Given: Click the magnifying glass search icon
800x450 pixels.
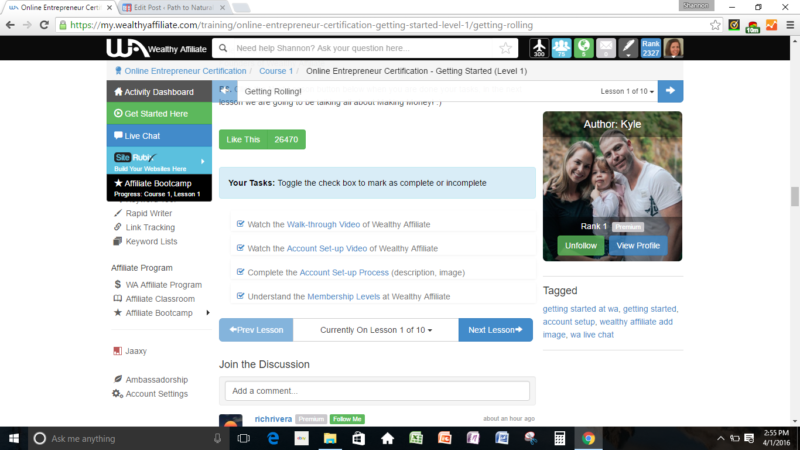Looking at the screenshot, I should tap(223, 48).
